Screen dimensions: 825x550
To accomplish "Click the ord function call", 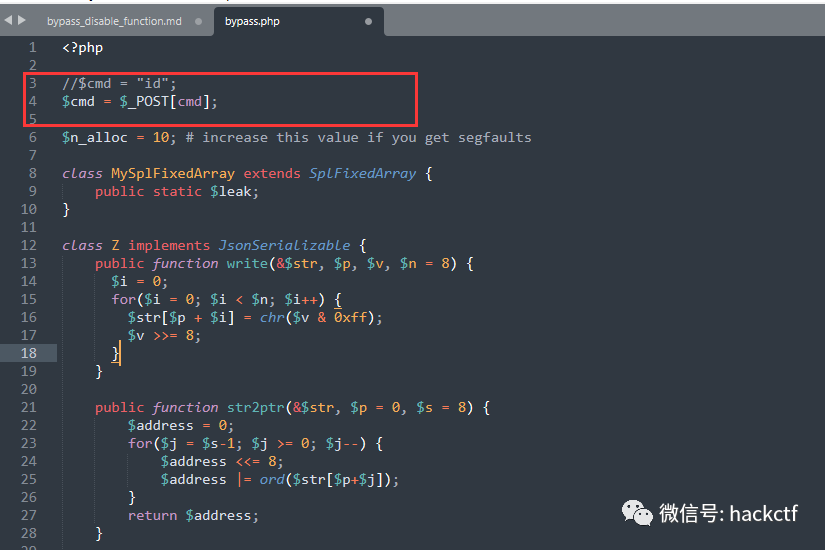I will click(x=272, y=479).
